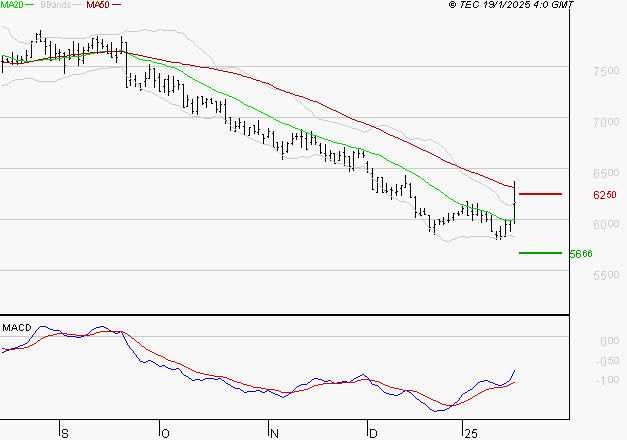Click the 6000 price axis label
The image size is (627, 440).
(x=606, y=224)
